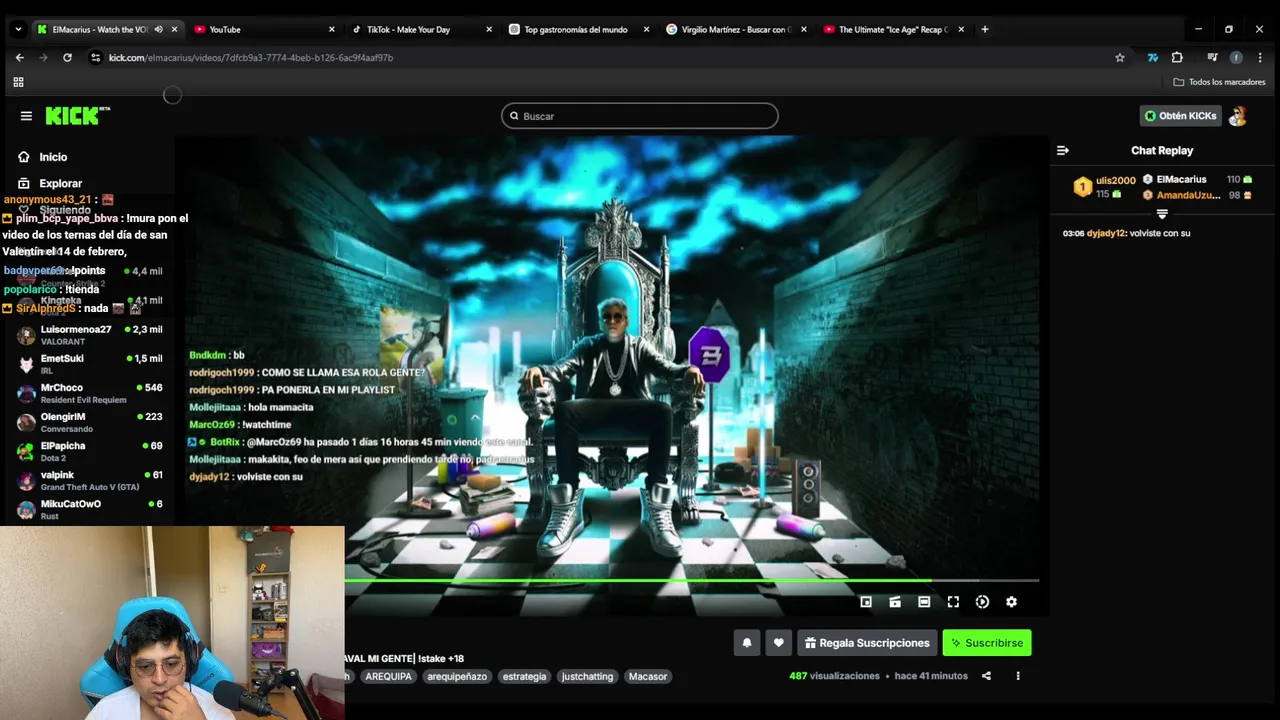Screen dimensions: 1280x720
Task: Open playback speed control in player
Action: (x=982, y=602)
